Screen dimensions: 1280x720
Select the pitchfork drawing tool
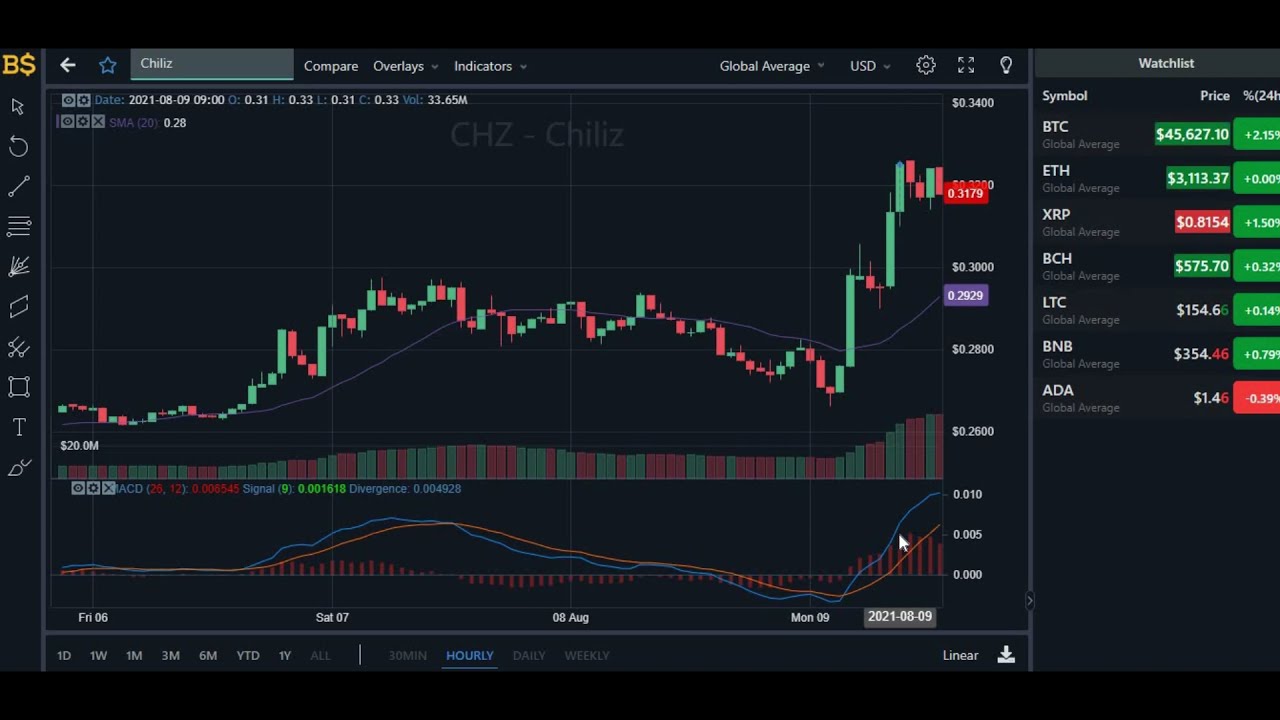click(18, 348)
